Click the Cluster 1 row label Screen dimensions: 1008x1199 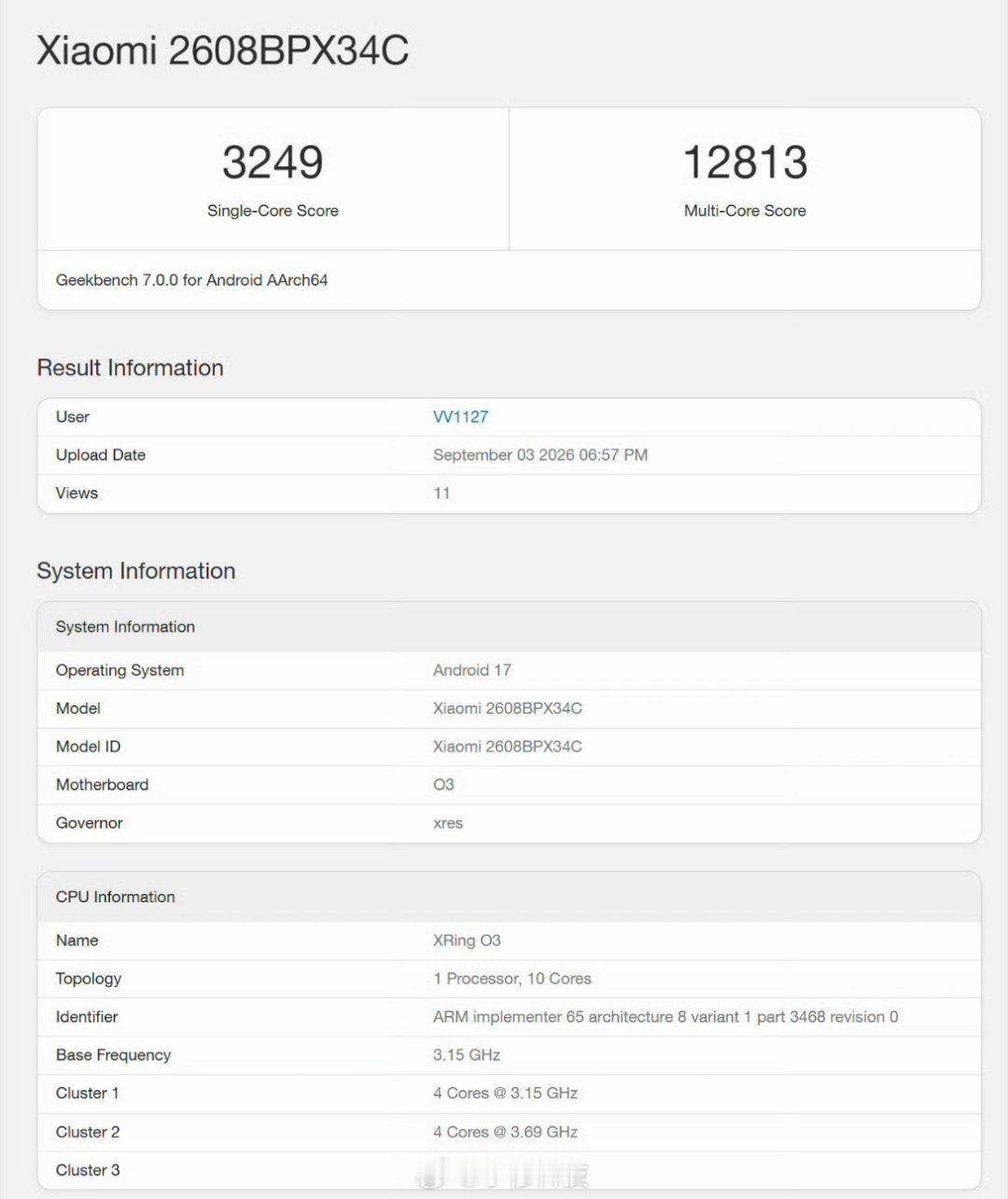tap(88, 1094)
